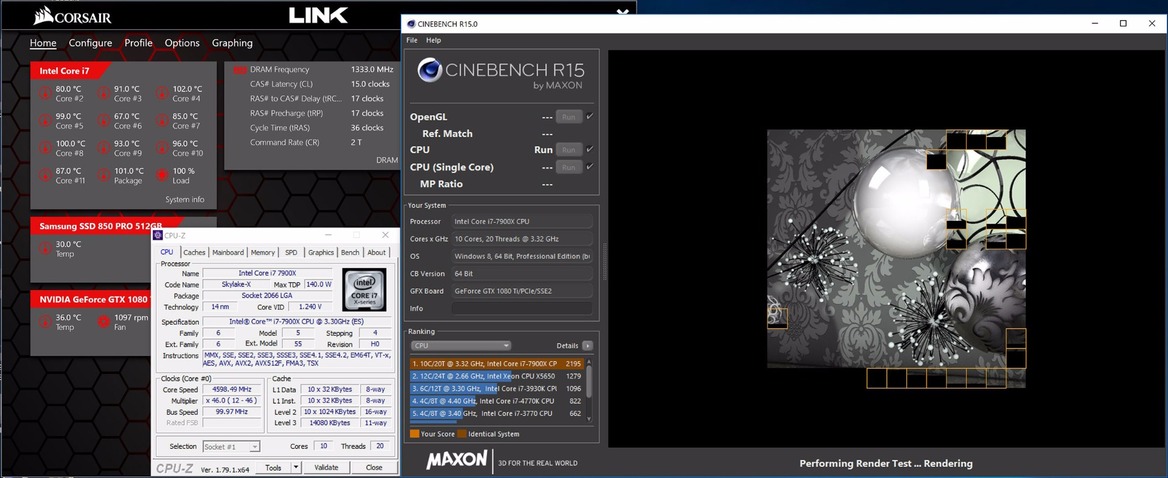Image resolution: width=1168 pixels, height=478 pixels.
Task: Select the i7-3770 662 ranking row
Action: pyautogui.click(x=497, y=413)
